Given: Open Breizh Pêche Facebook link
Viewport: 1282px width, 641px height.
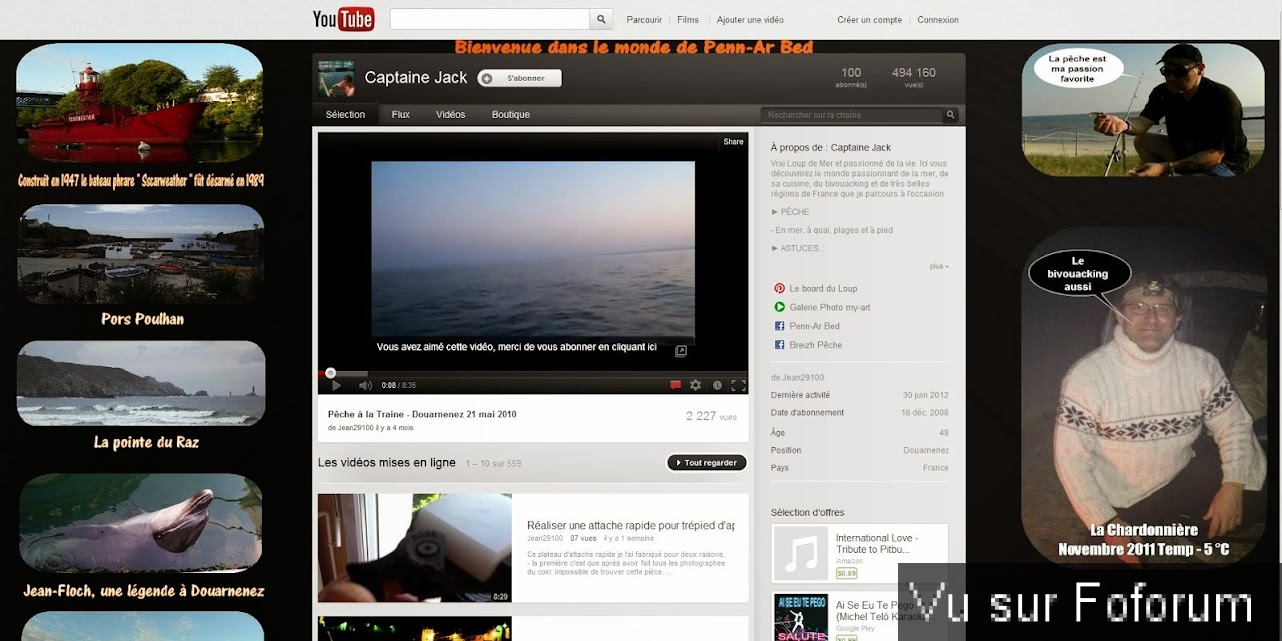Looking at the screenshot, I should point(816,345).
